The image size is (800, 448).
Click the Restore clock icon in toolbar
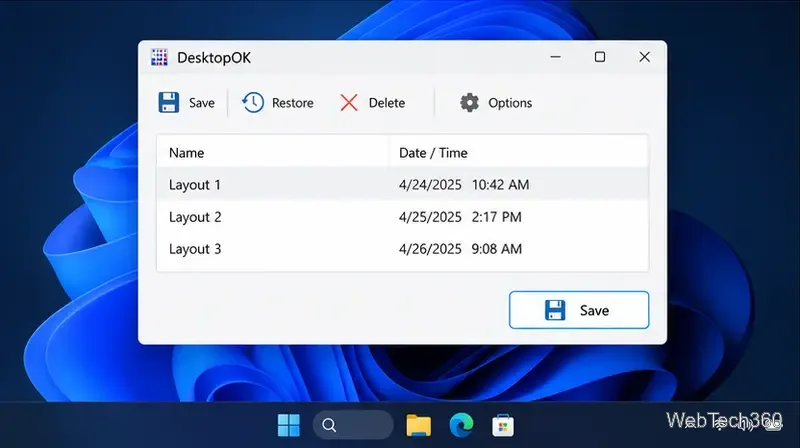(x=253, y=103)
